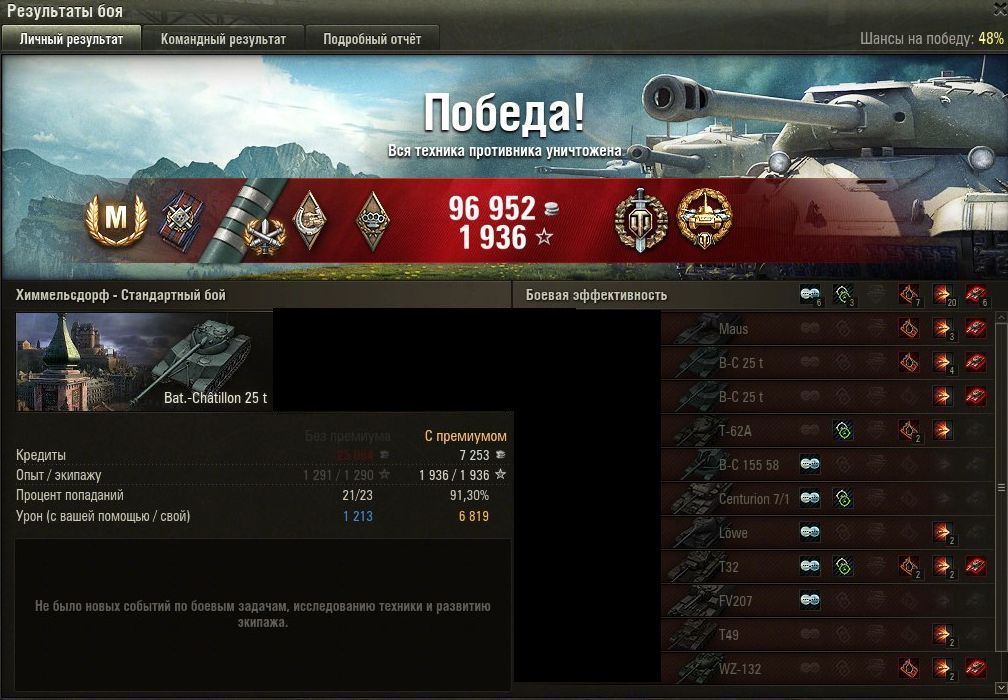The width and height of the screenshot is (1008, 700).
Task: Switch to Подробный отчёт tab
Action: (372, 39)
